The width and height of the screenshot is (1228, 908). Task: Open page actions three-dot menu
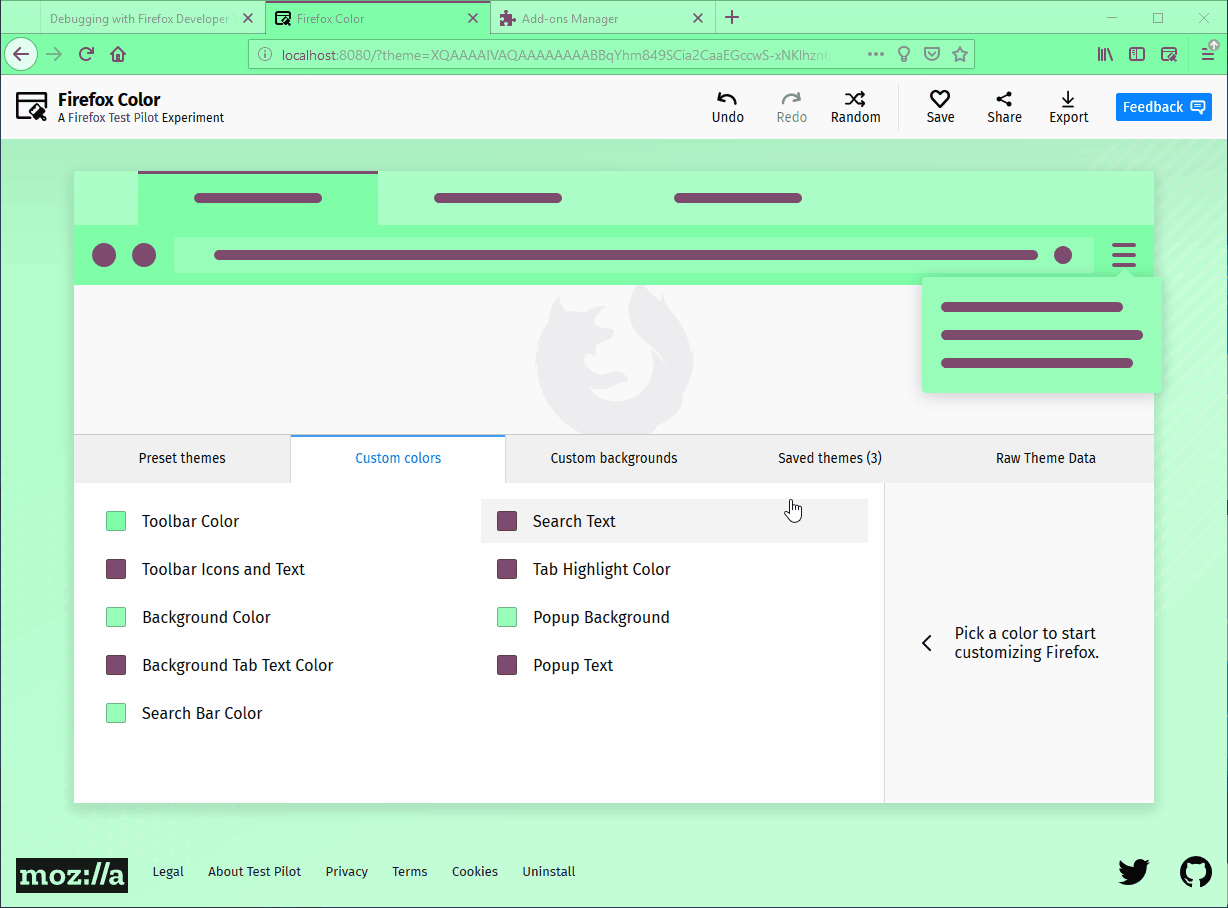click(x=876, y=55)
